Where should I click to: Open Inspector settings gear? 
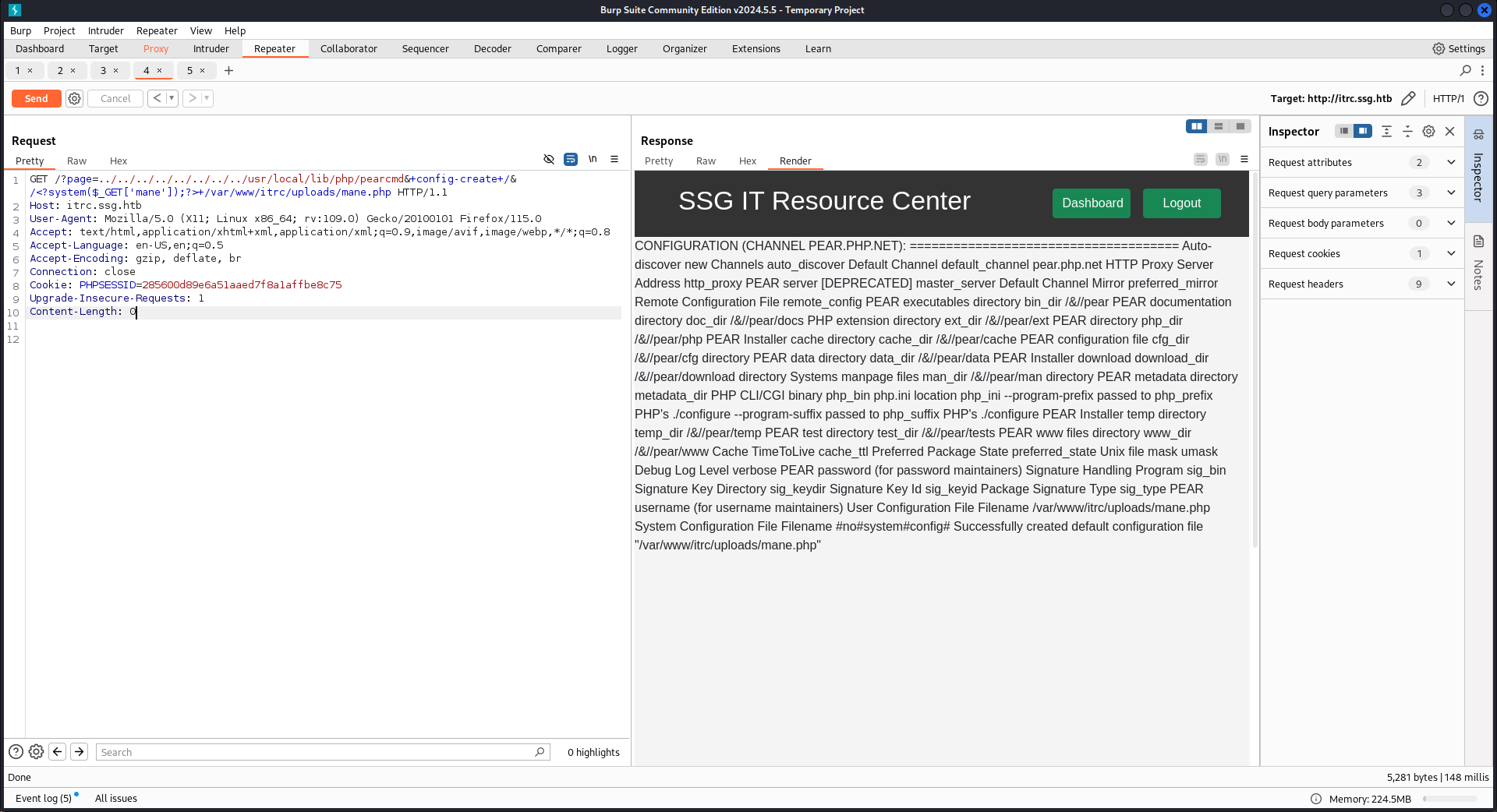1428,131
